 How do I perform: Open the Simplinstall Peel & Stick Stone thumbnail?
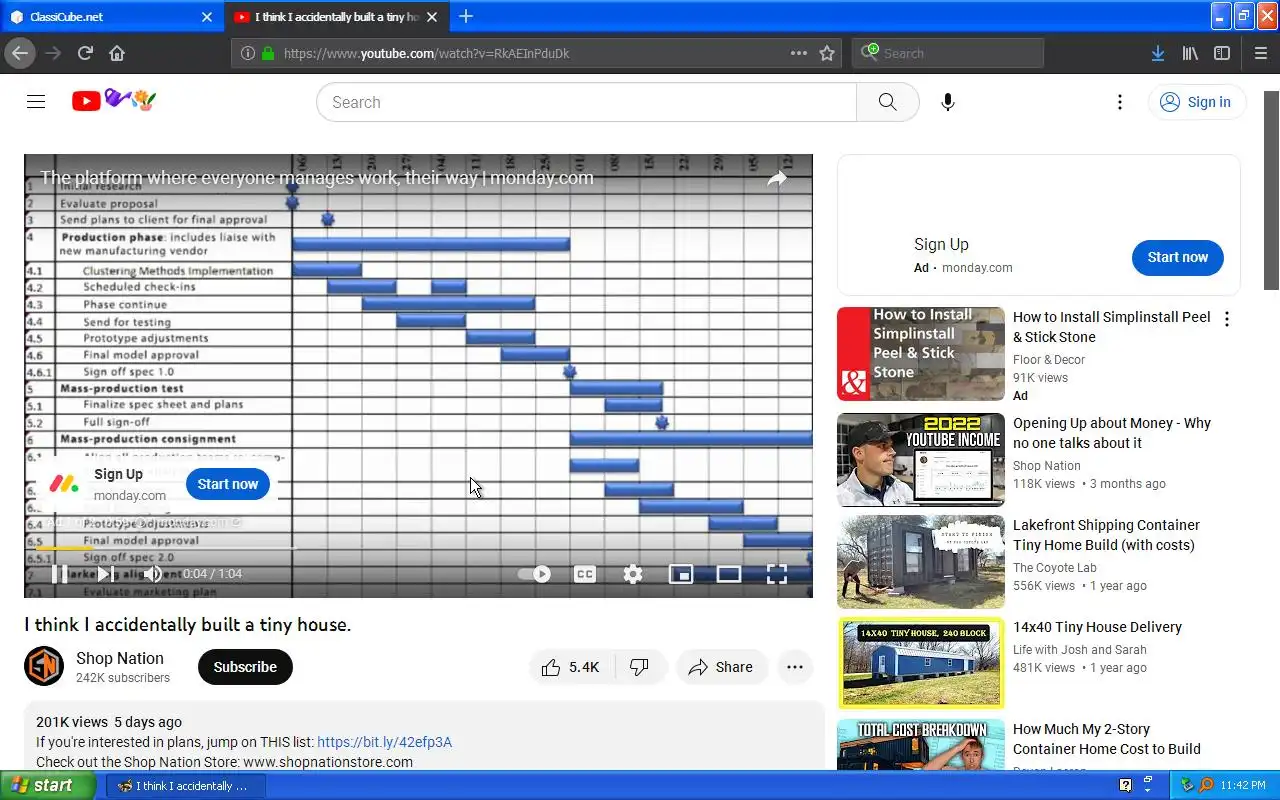pyautogui.click(x=921, y=354)
